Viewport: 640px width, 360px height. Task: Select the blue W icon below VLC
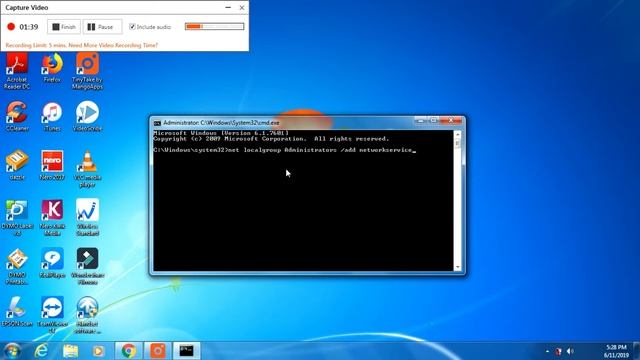[87, 217]
